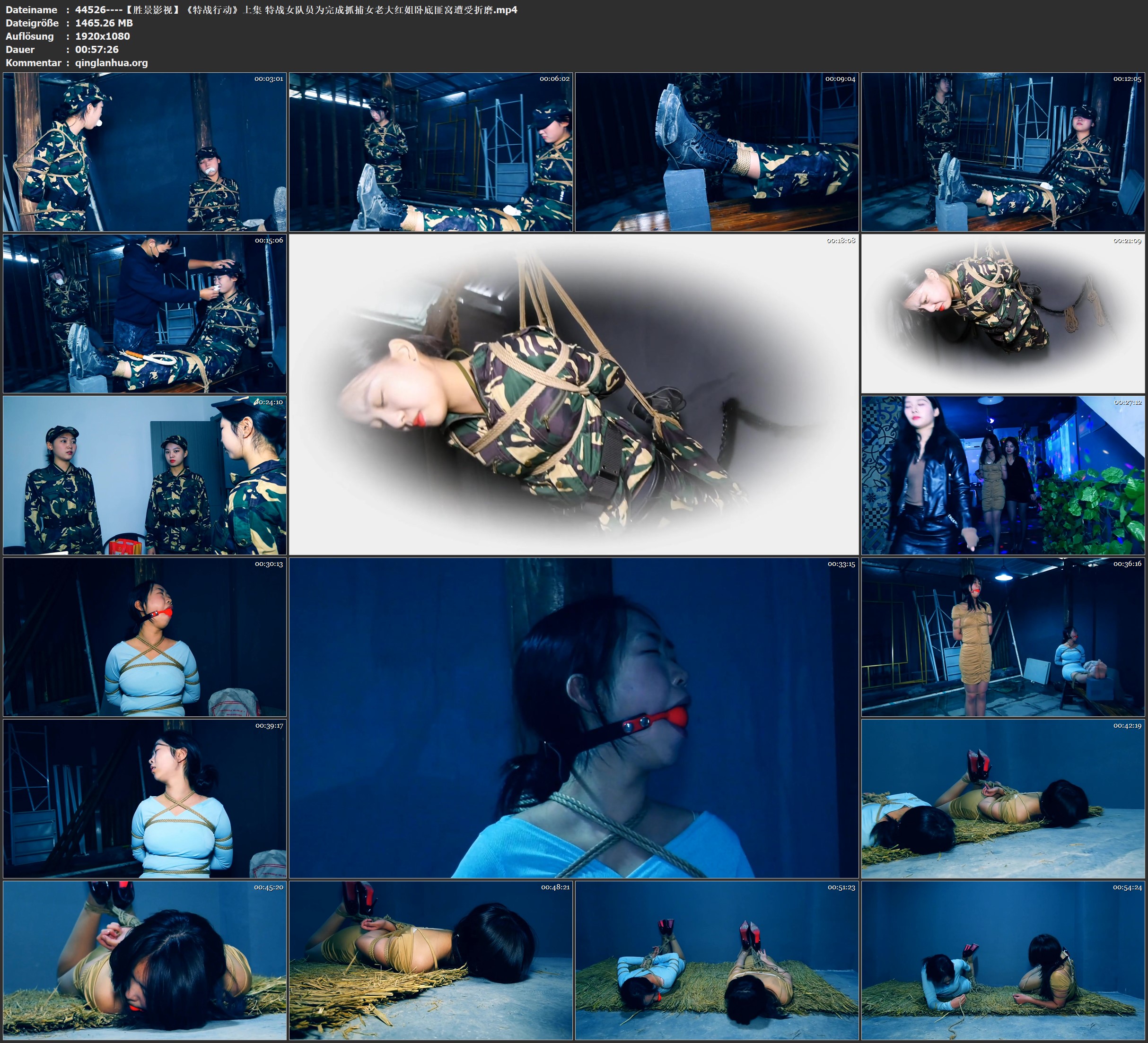Open the thumbnail timestamped 00:21:09
Image resolution: width=1148 pixels, height=1043 pixels.
click(1003, 313)
